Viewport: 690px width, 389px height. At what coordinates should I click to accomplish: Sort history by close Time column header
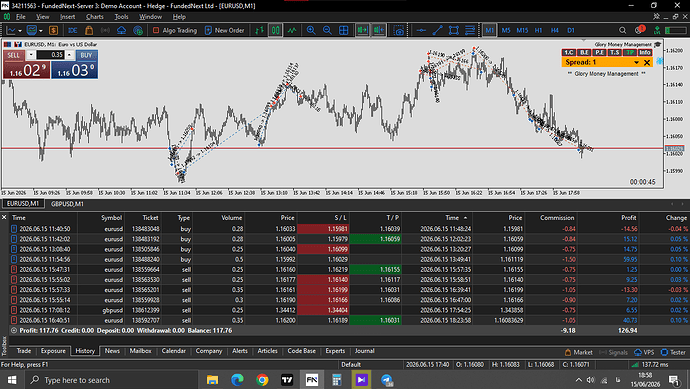point(452,218)
